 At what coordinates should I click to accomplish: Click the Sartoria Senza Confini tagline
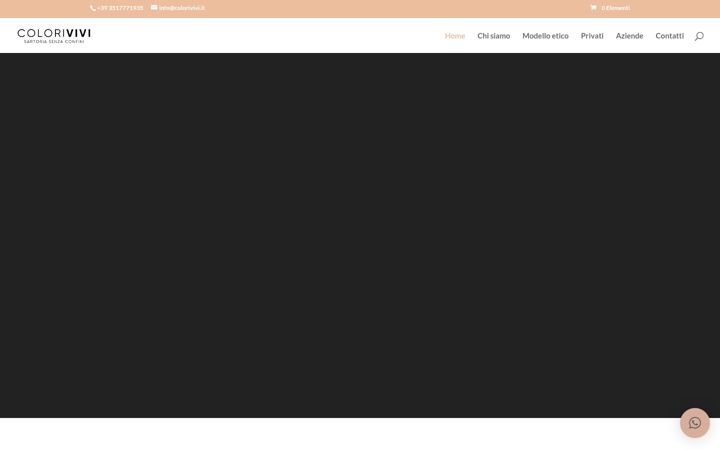pos(54,42)
